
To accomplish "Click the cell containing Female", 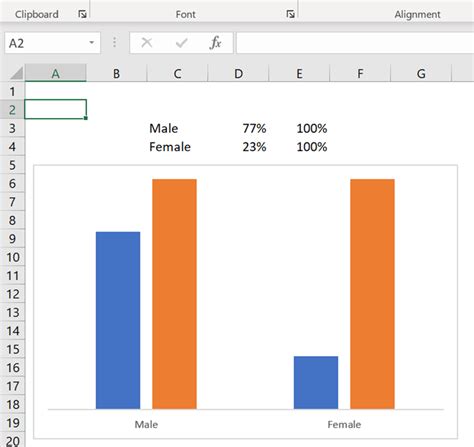I will click(177, 146).
